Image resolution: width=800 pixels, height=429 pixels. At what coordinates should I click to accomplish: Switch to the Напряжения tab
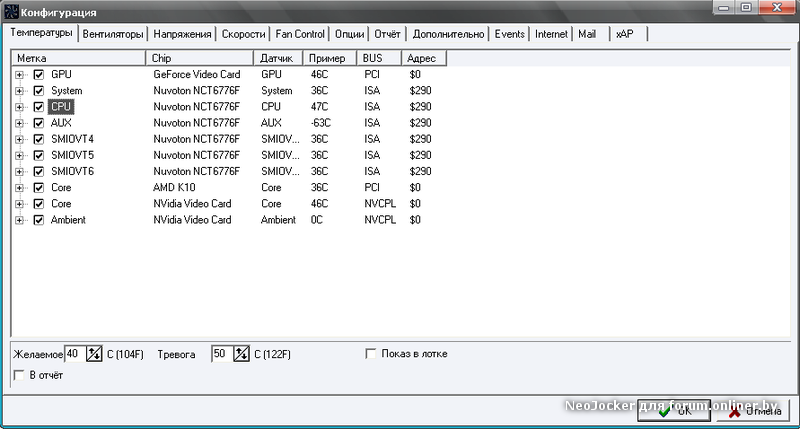[182, 34]
